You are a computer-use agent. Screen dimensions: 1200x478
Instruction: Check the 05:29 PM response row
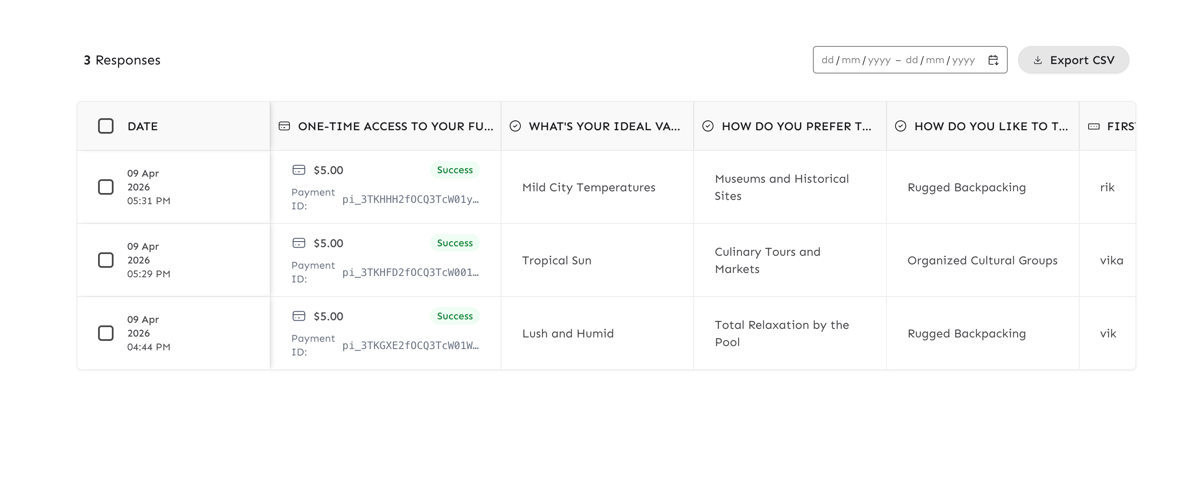click(106, 260)
